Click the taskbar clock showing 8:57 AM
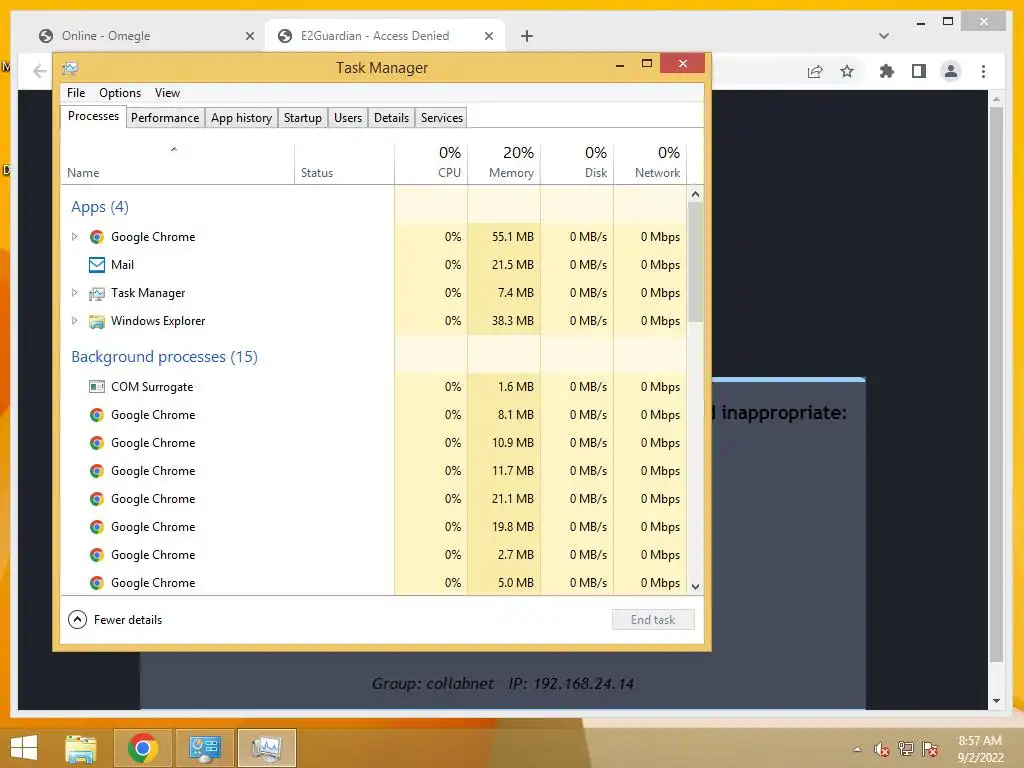Viewport: 1024px width, 768px height. [x=980, y=749]
